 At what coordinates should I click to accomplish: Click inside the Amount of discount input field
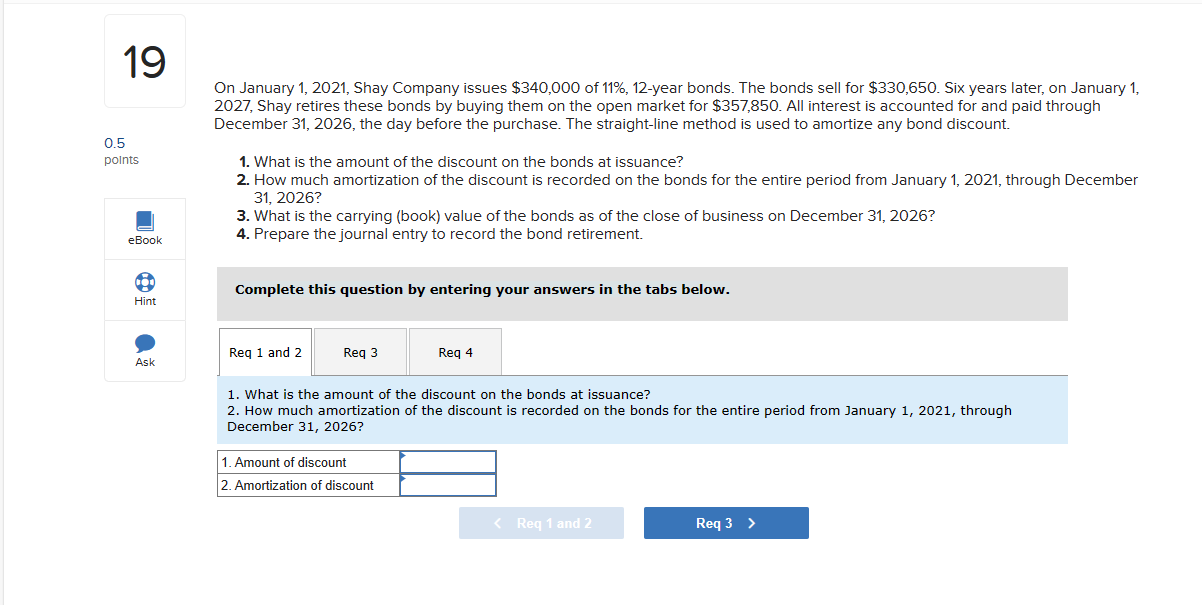(x=448, y=461)
